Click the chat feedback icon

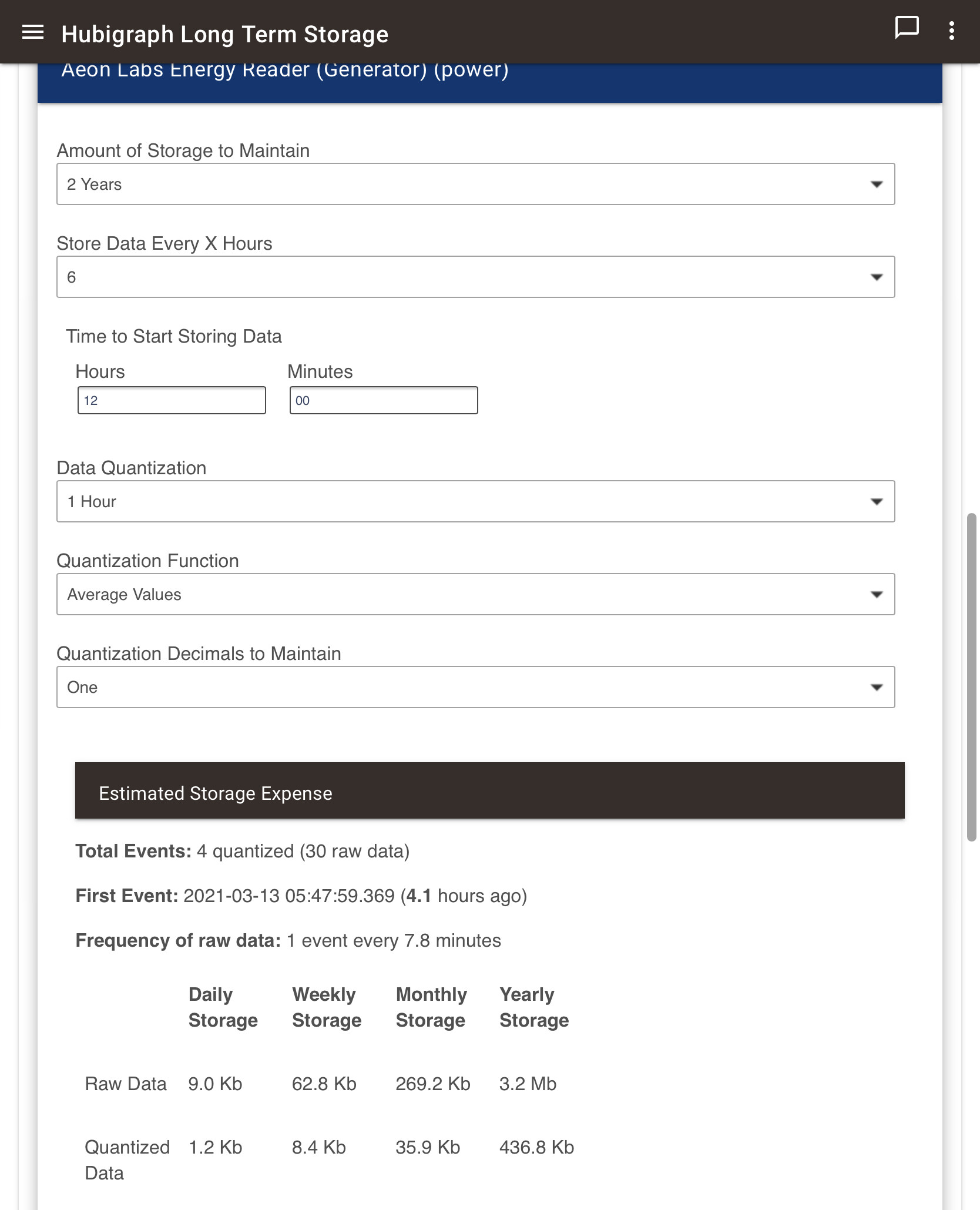coord(906,28)
